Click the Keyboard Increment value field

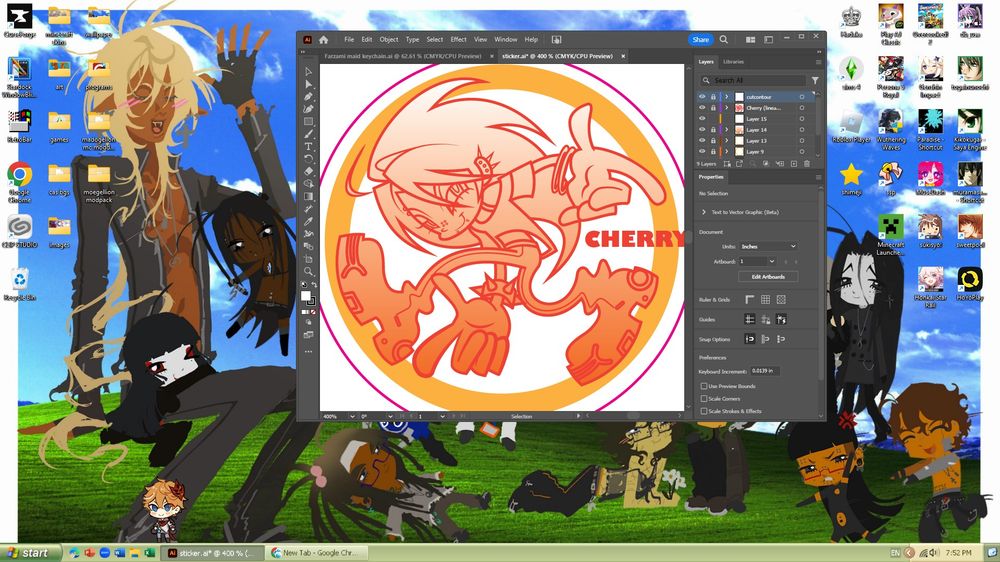coord(765,371)
